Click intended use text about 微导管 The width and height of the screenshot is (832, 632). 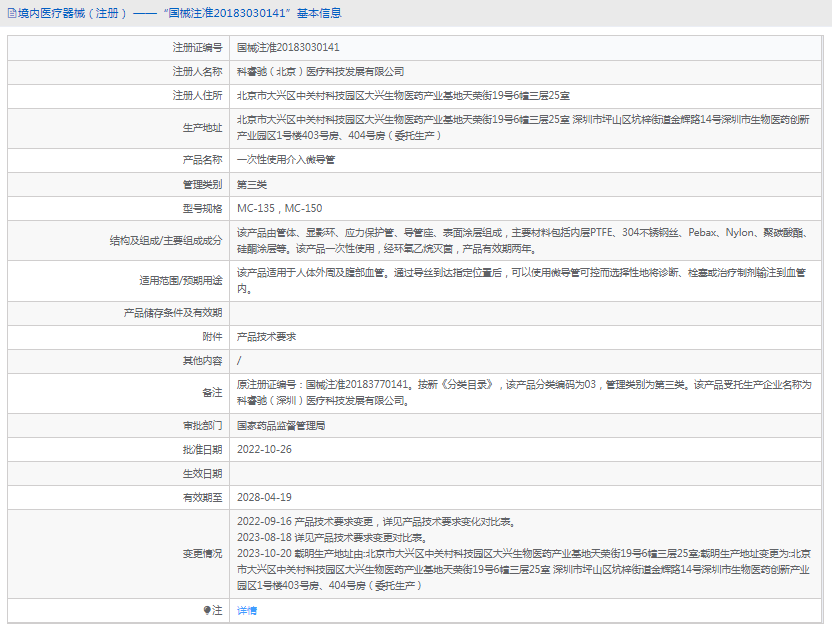521,281
